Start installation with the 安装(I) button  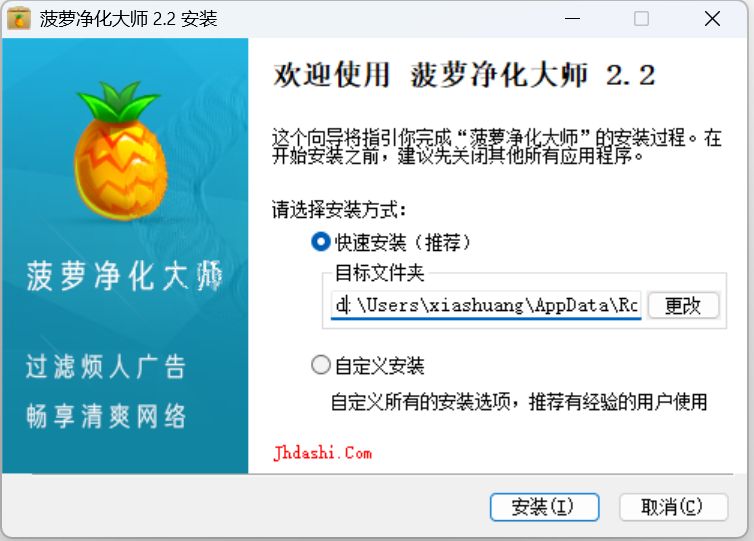(x=544, y=507)
